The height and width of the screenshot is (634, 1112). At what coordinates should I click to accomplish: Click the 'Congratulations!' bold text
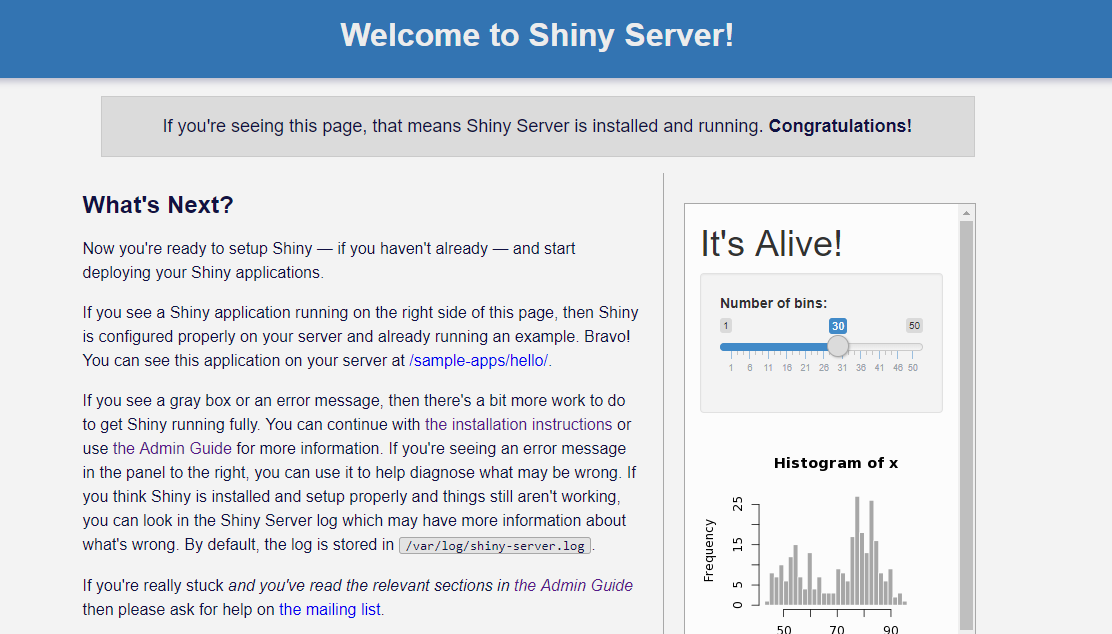(840, 126)
